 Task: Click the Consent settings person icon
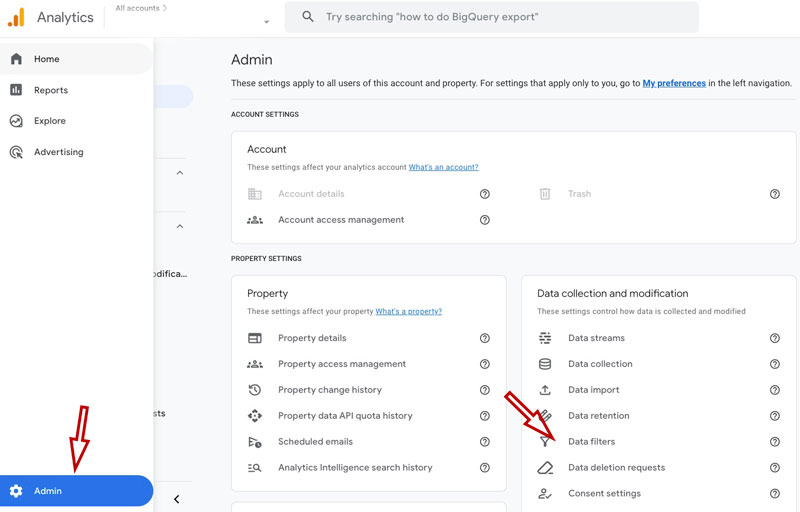tap(545, 494)
